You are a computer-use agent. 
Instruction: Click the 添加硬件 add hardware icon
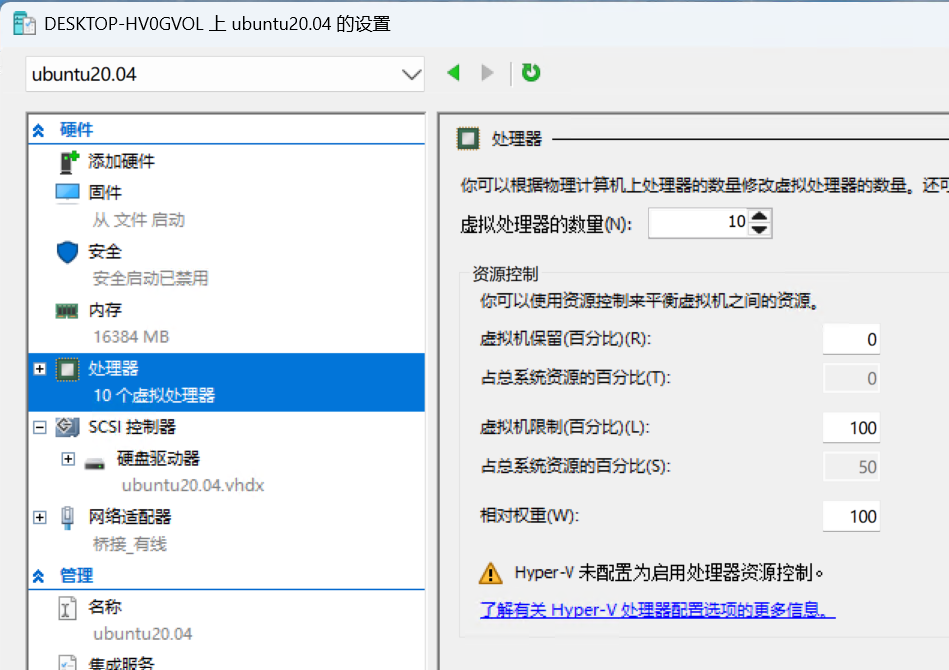[x=69, y=162]
